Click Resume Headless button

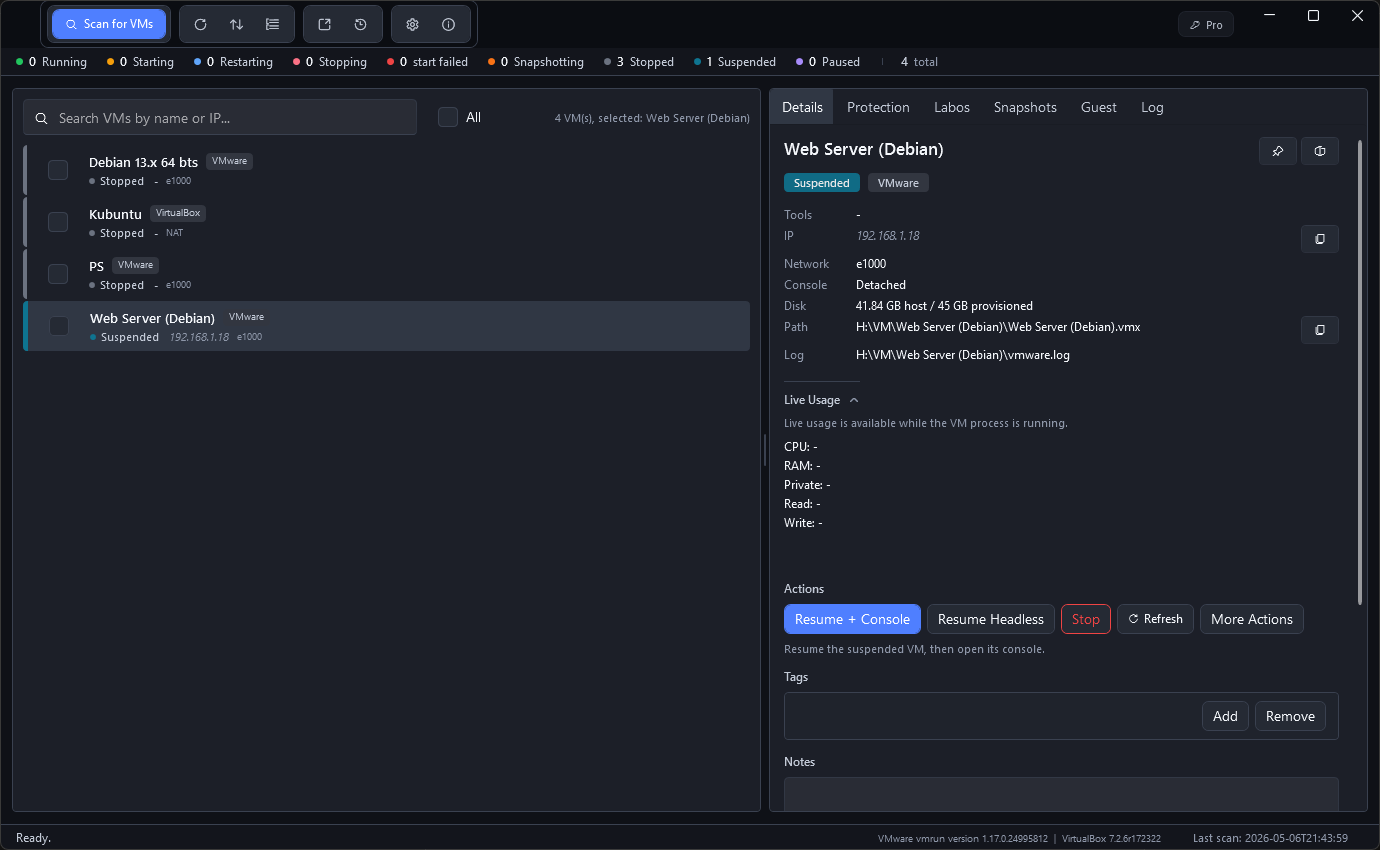point(991,619)
